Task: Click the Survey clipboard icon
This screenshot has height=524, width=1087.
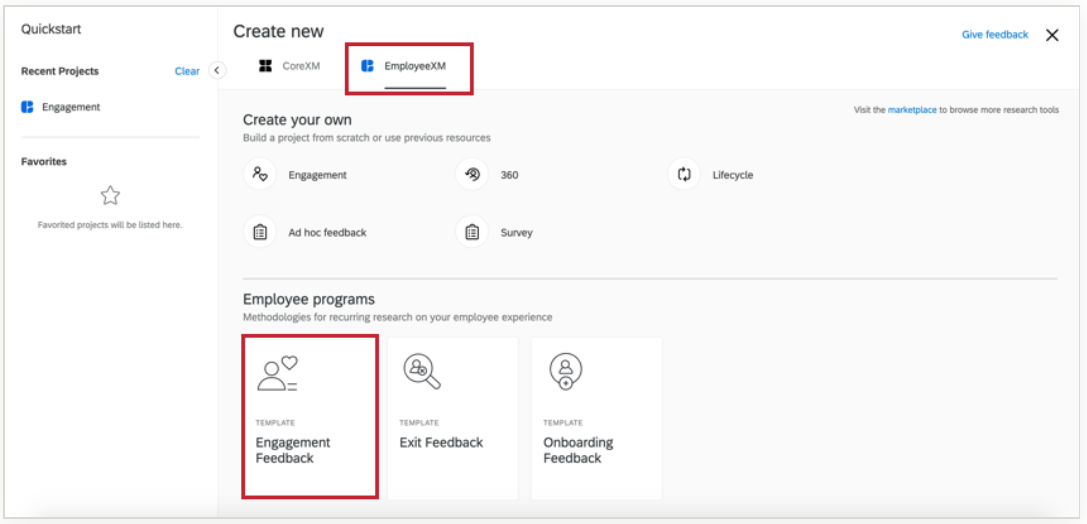Action: [472, 232]
